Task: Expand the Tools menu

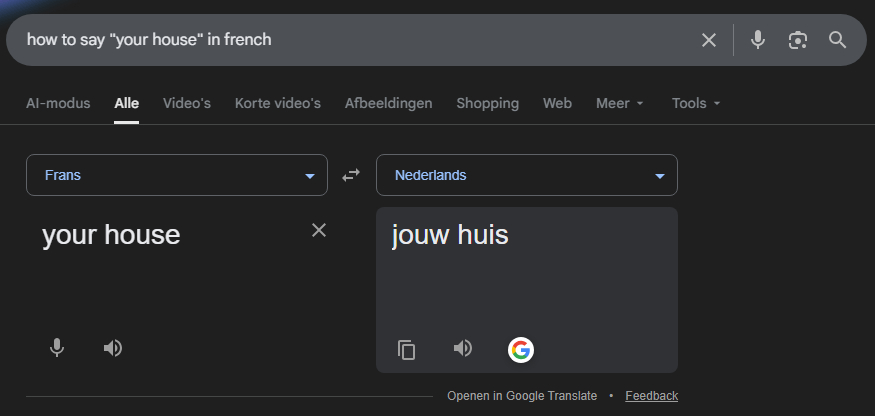Action: (x=696, y=103)
